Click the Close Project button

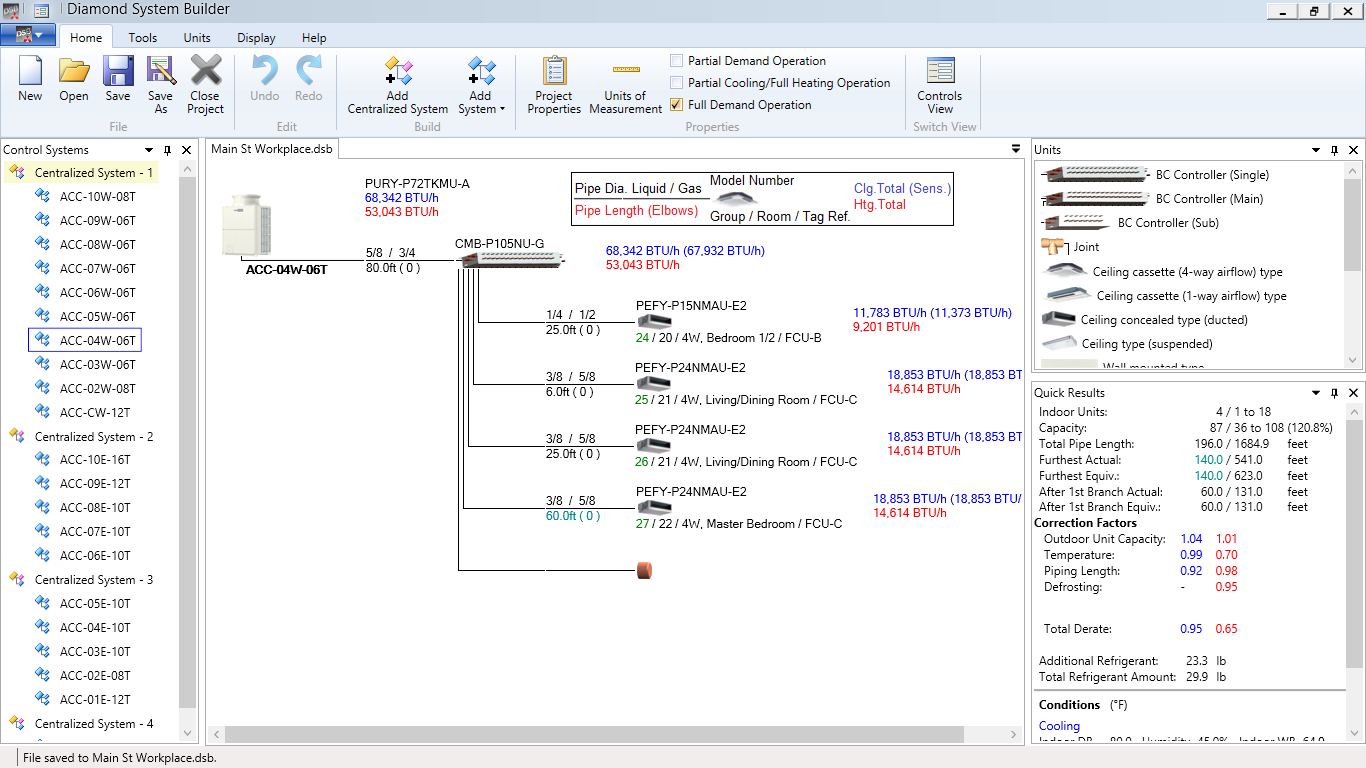(x=205, y=85)
